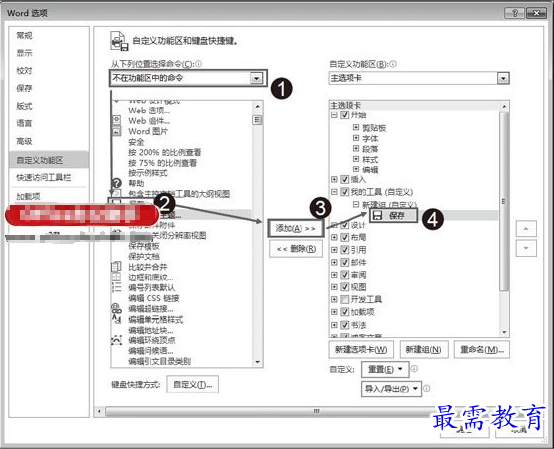554x449 pixels.
Task: Expand the 样式 group
Action: point(356,159)
